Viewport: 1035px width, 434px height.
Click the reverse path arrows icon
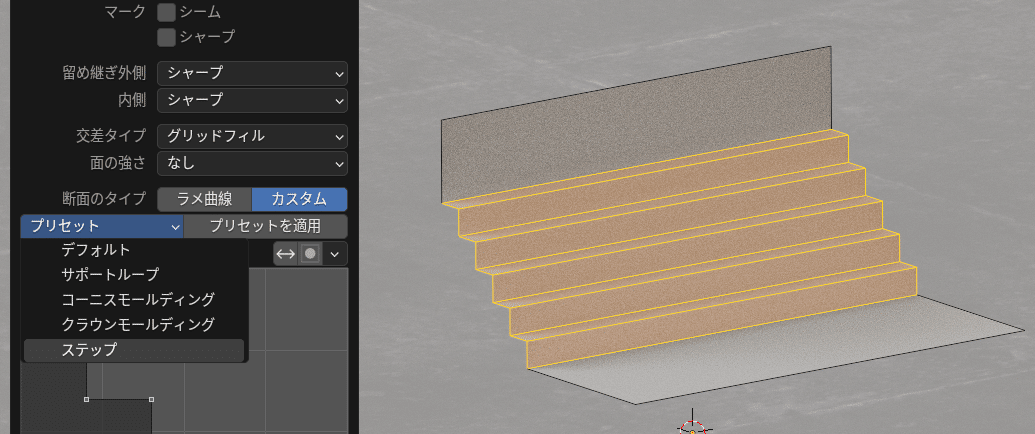[x=286, y=254]
